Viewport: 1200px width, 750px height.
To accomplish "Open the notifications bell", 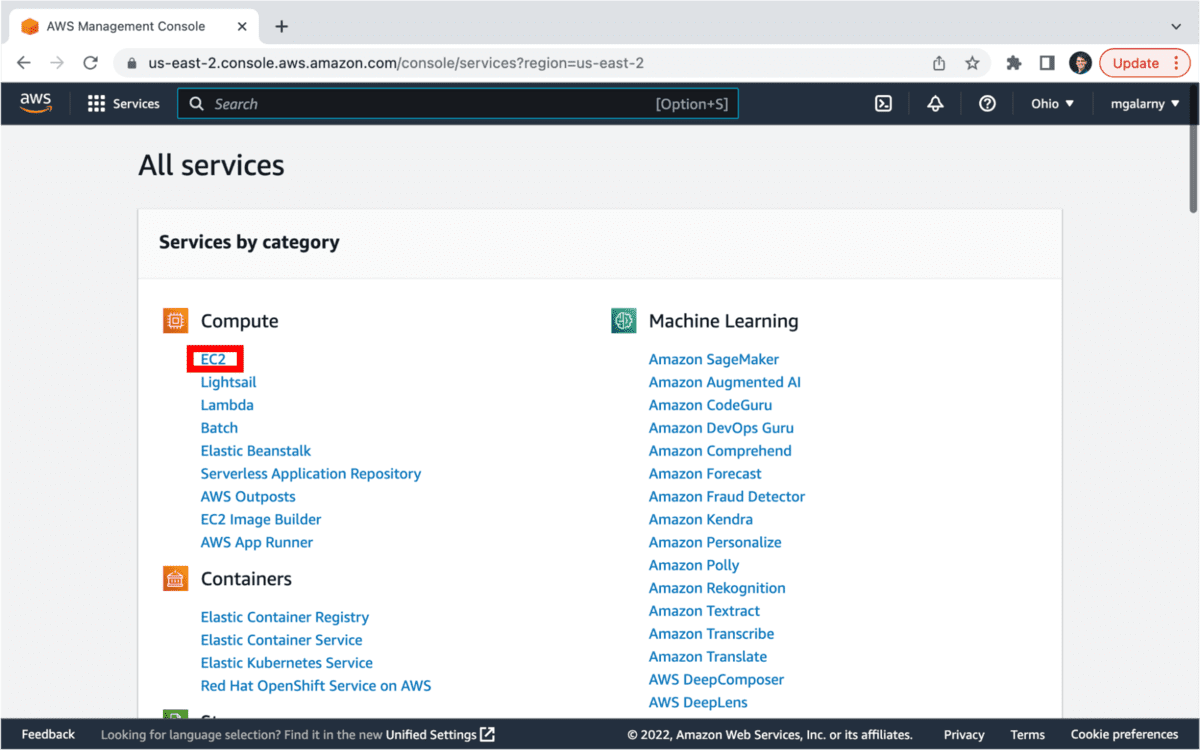I will (x=935, y=103).
